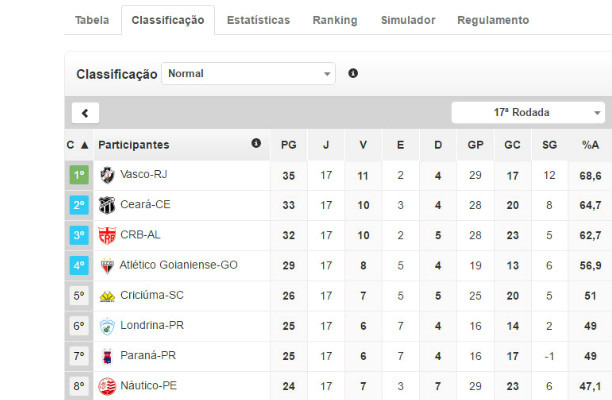Click info icon beside Classificação dropdown
612x400 pixels.
pos(353,73)
